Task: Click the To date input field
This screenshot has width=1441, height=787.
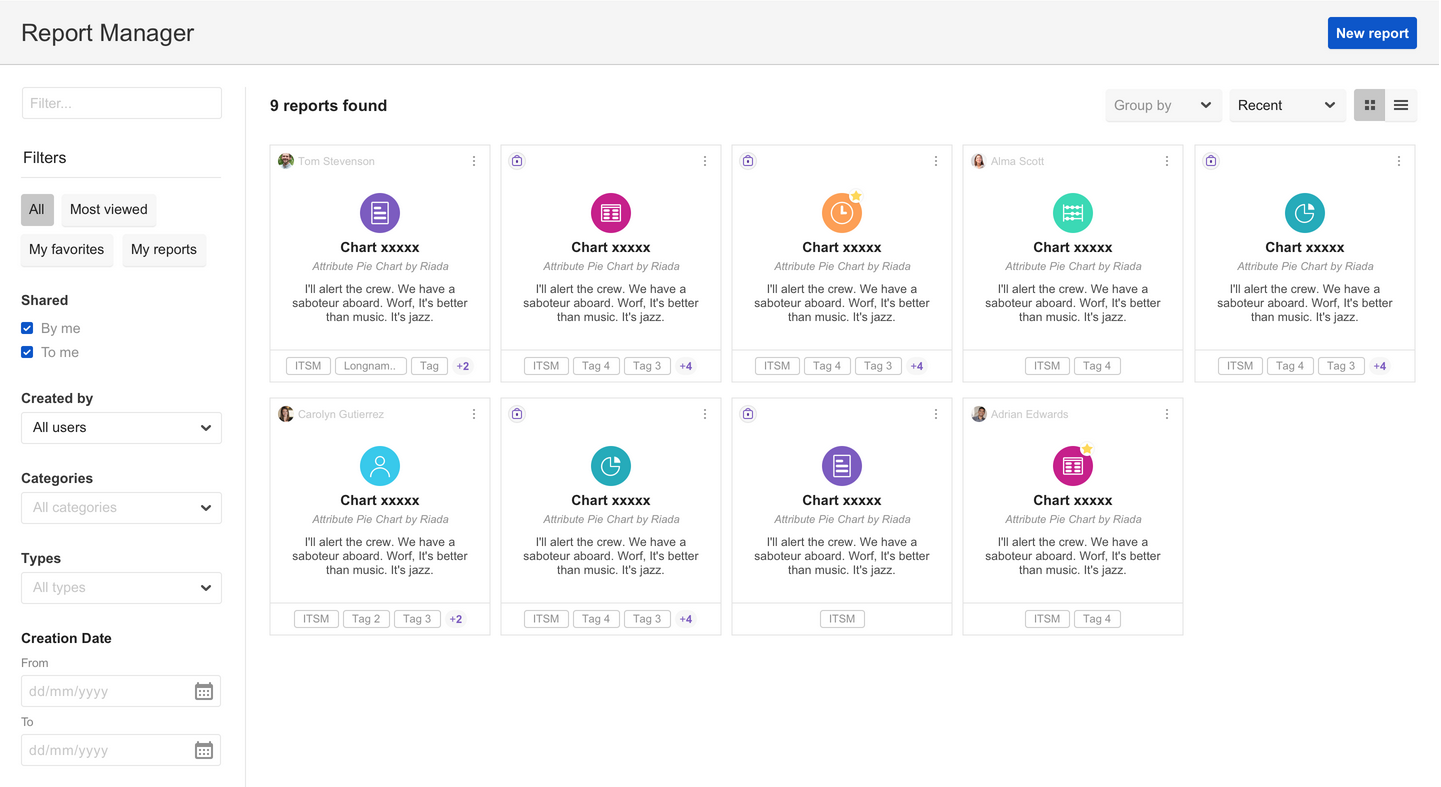Action: [121, 750]
